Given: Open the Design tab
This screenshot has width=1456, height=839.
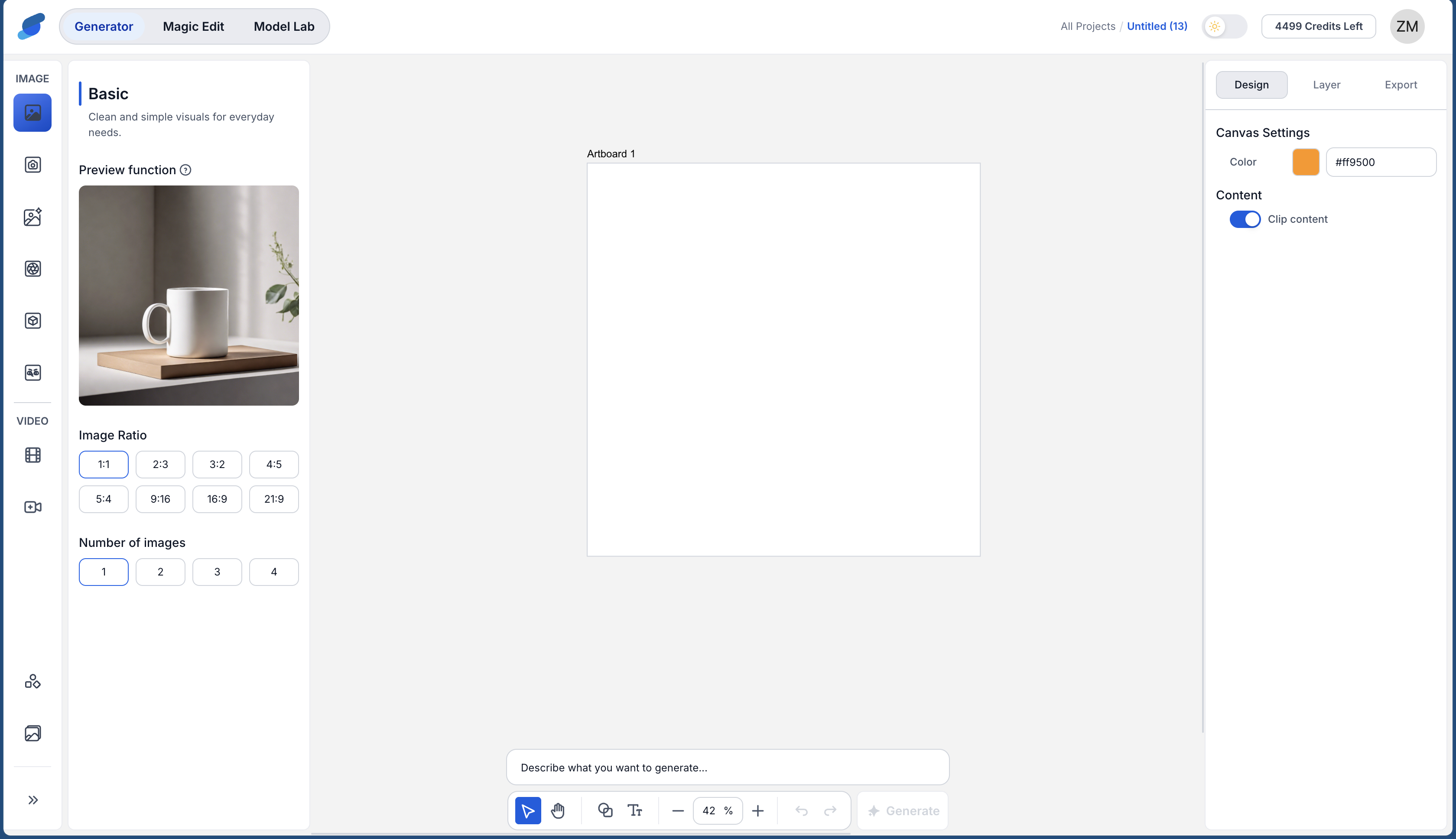Looking at the screenshot, I should tap(1251, 85).
